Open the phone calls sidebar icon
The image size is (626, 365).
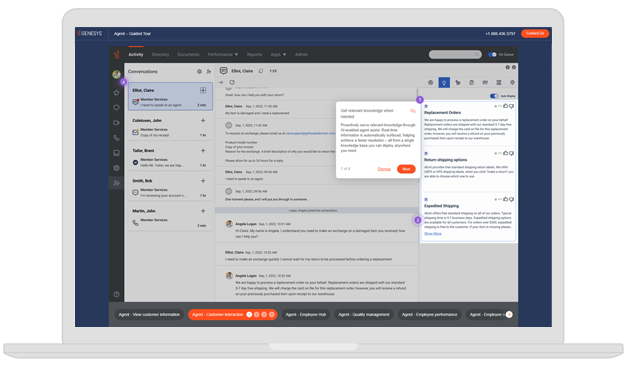(116, 138)
